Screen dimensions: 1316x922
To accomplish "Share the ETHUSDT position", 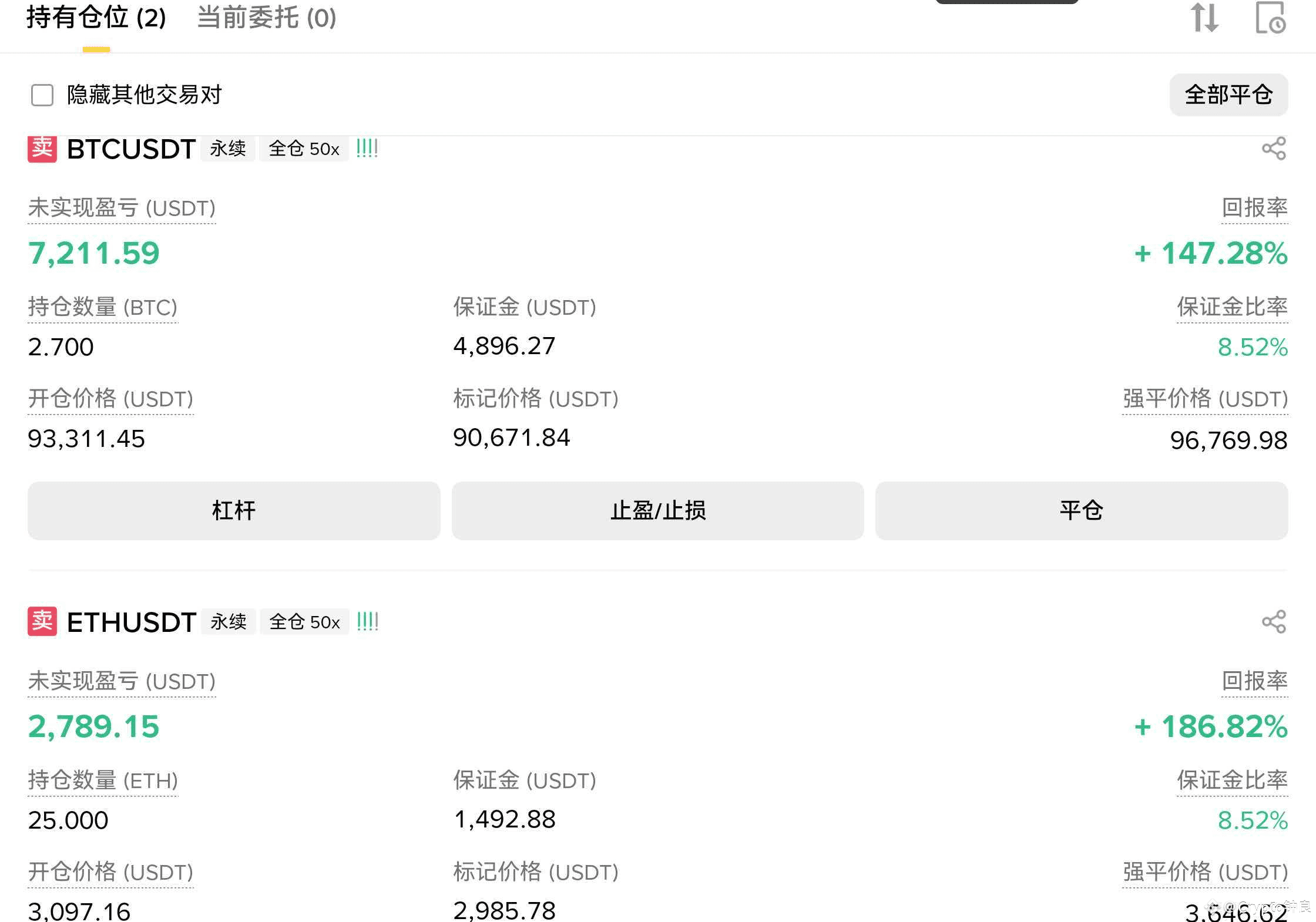I will 1274,621.
